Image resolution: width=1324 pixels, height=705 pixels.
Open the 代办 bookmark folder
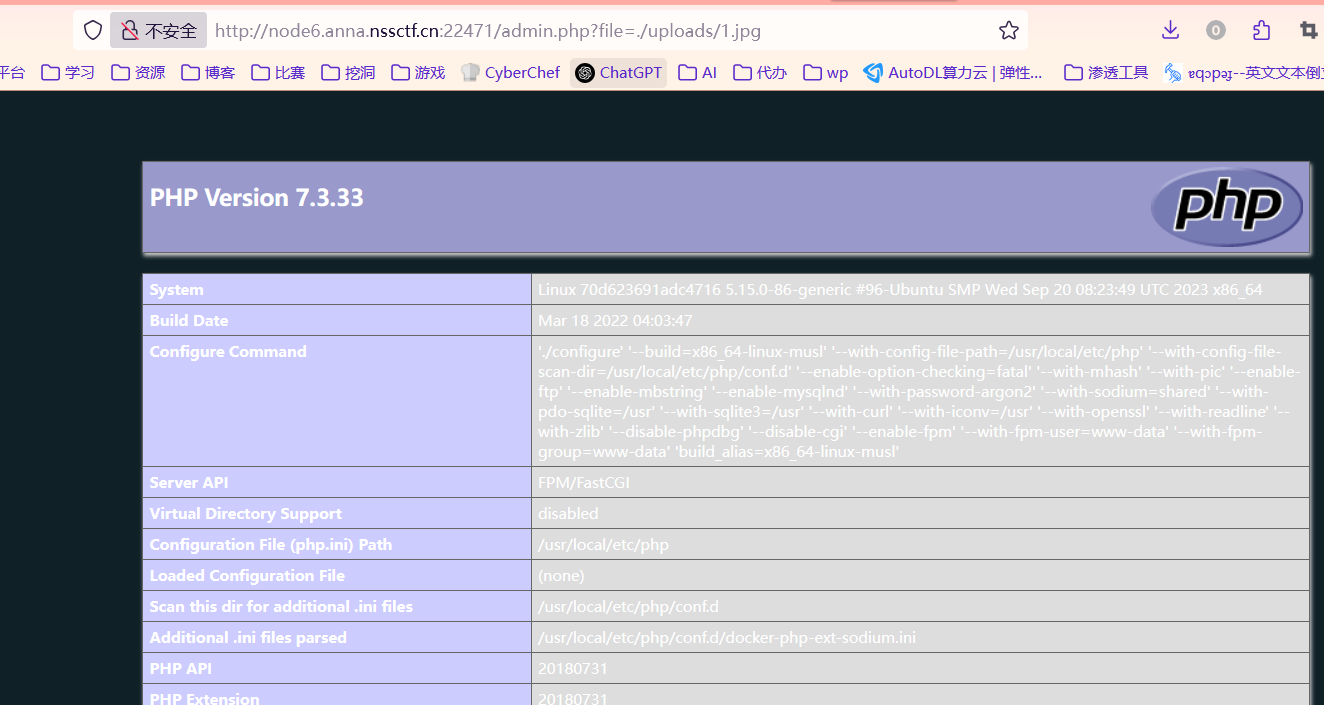click(760, 72)
